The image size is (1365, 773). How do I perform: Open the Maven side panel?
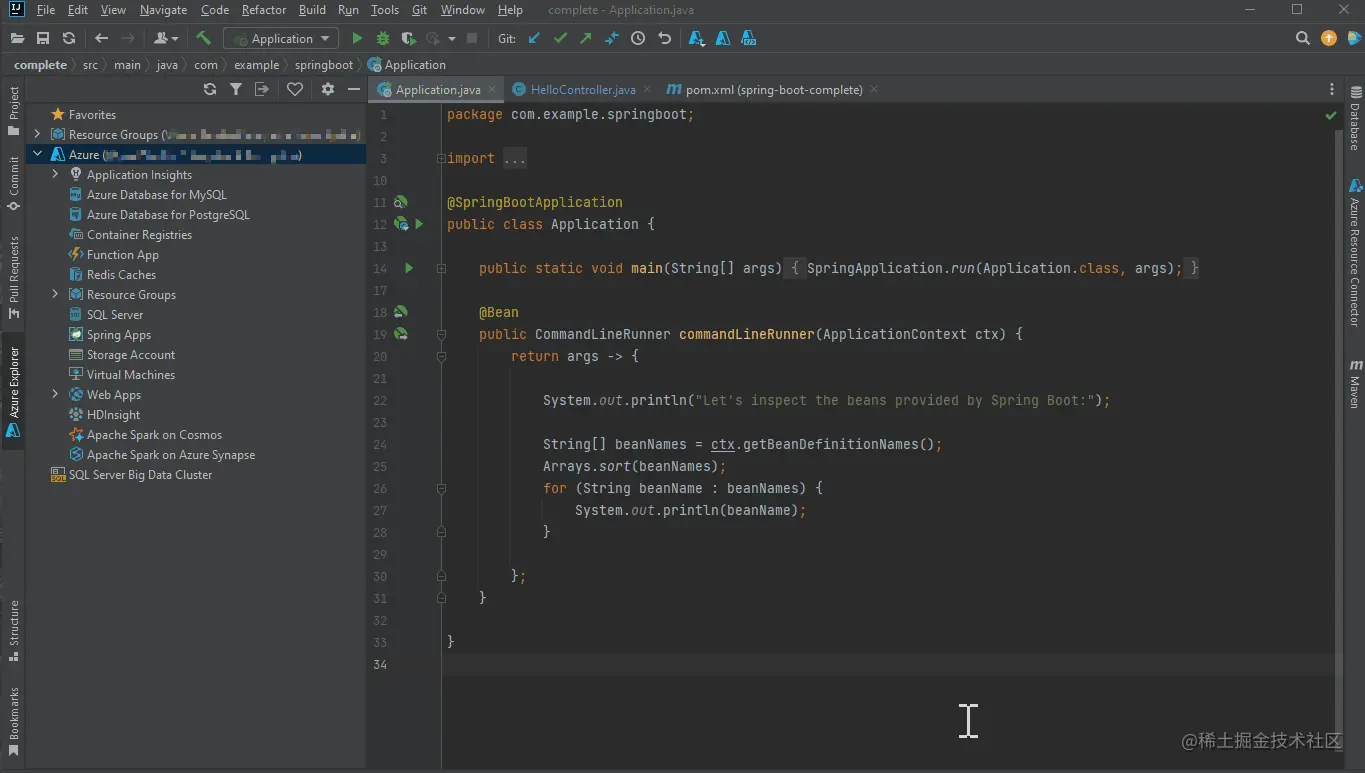(x=1355, y=383)
